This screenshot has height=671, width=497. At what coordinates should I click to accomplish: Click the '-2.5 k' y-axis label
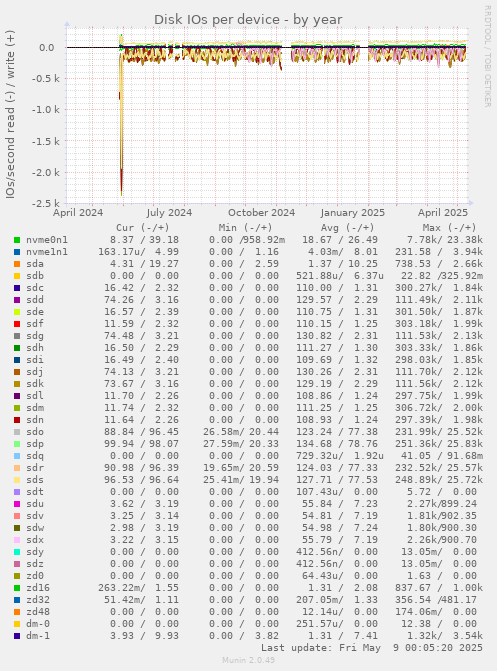[x=45, y=204]
